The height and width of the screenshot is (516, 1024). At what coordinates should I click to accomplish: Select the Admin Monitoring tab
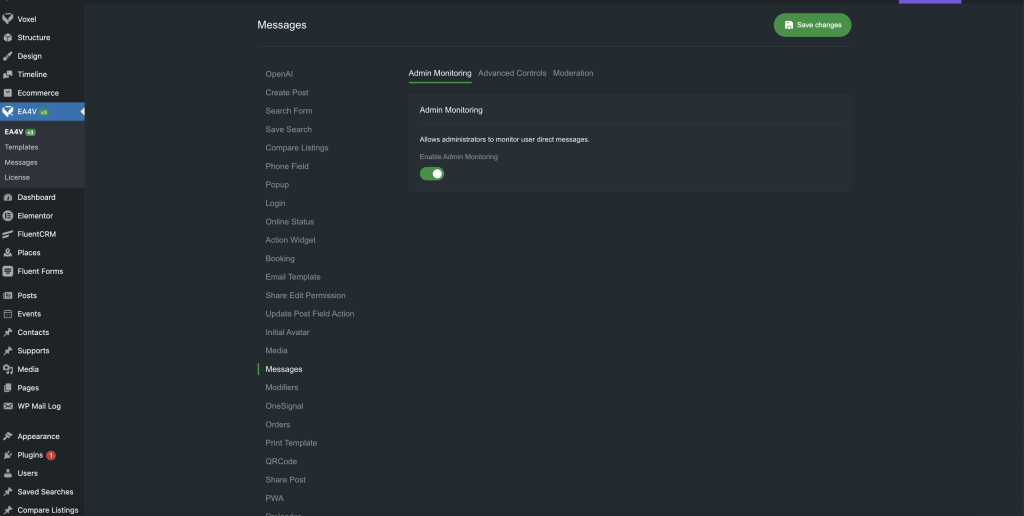[440, 73]
